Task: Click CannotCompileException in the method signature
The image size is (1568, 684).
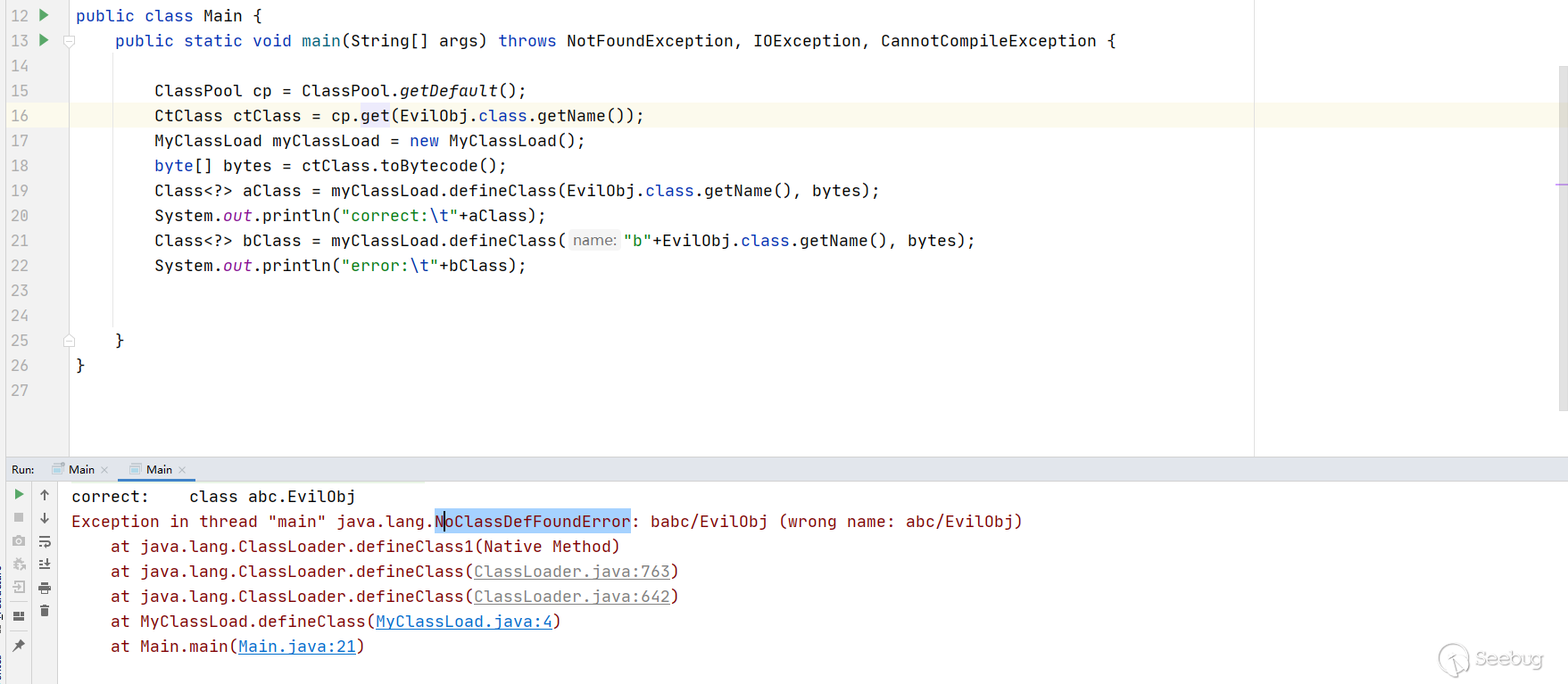Action: [x=989, y=41]
